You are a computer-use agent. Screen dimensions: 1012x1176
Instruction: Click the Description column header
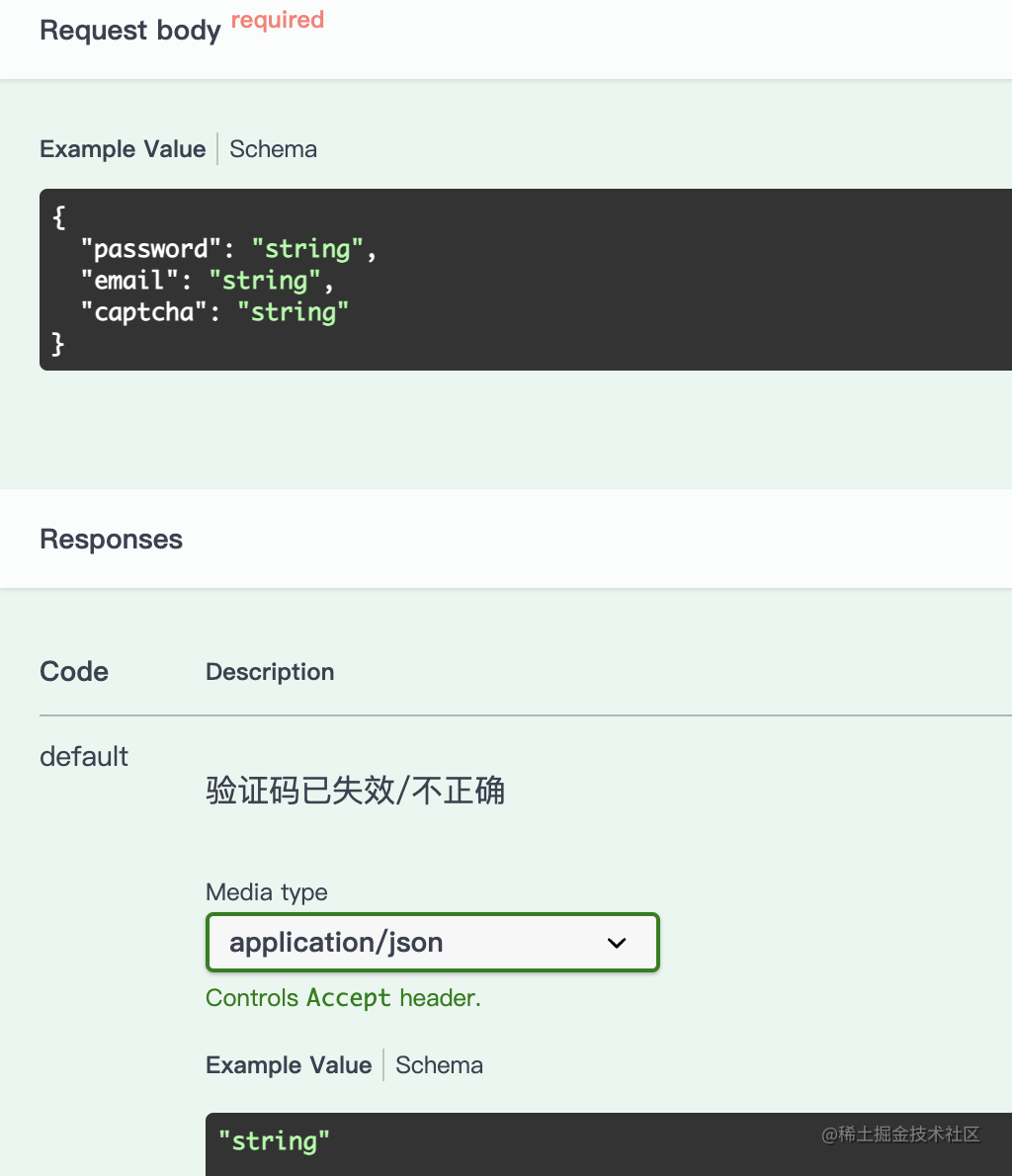pos(270,672)
